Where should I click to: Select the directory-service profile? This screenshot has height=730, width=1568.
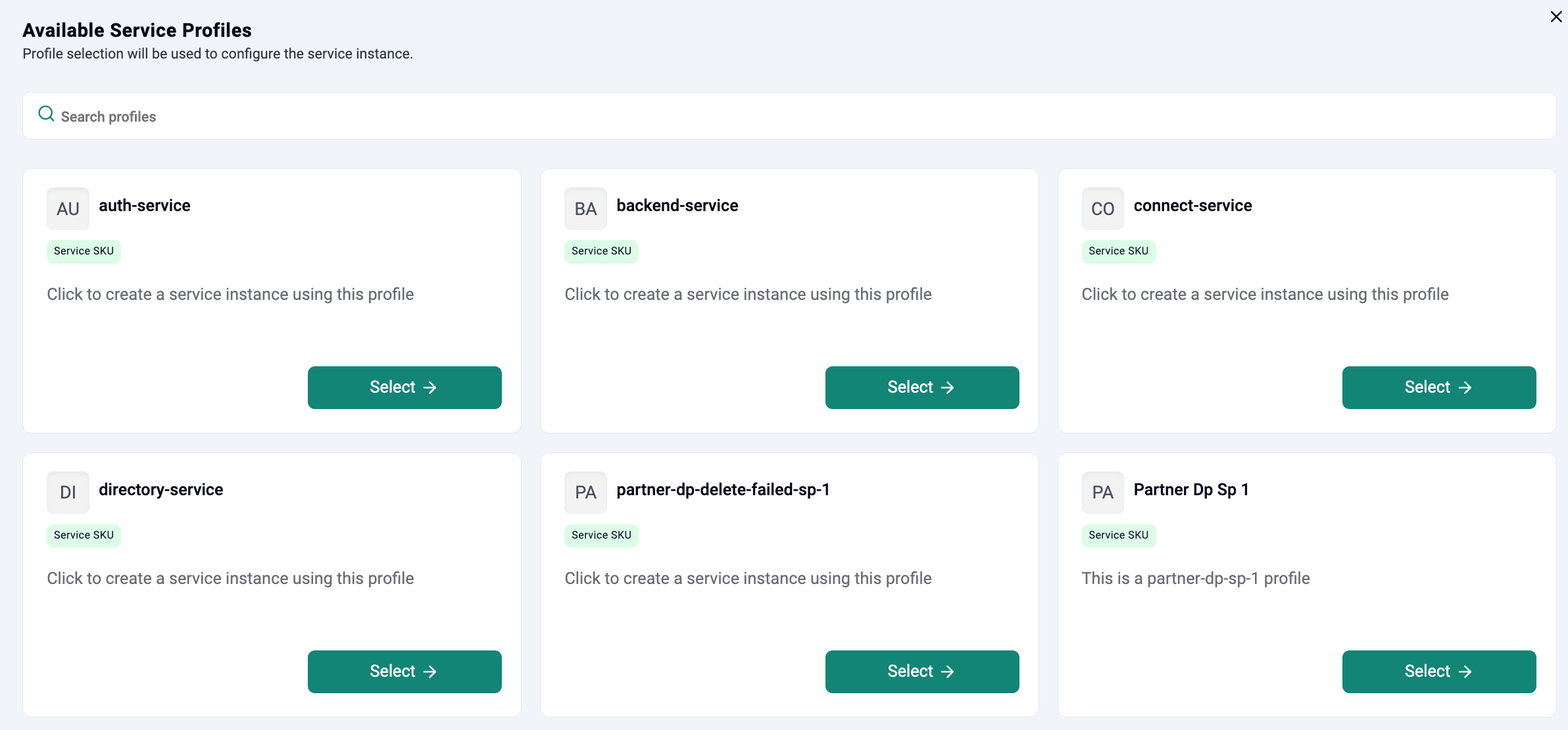[x=404, y=671]
